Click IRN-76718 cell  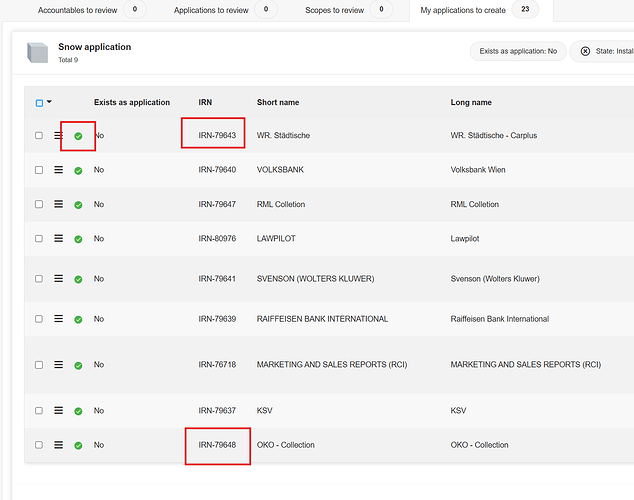click(x=217, y=365)
